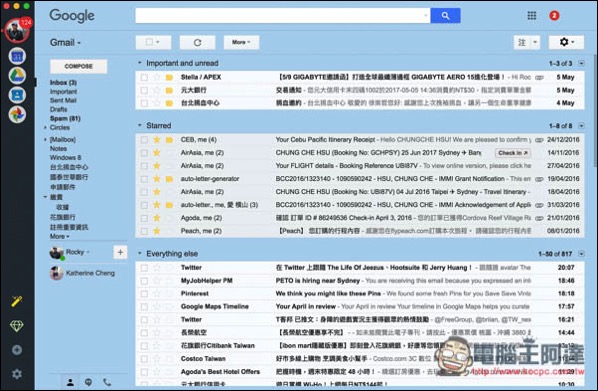Star the Stella / APEX email
Image resolution: width=598 pixels, height=391 pixels.
tap(156, 77)
